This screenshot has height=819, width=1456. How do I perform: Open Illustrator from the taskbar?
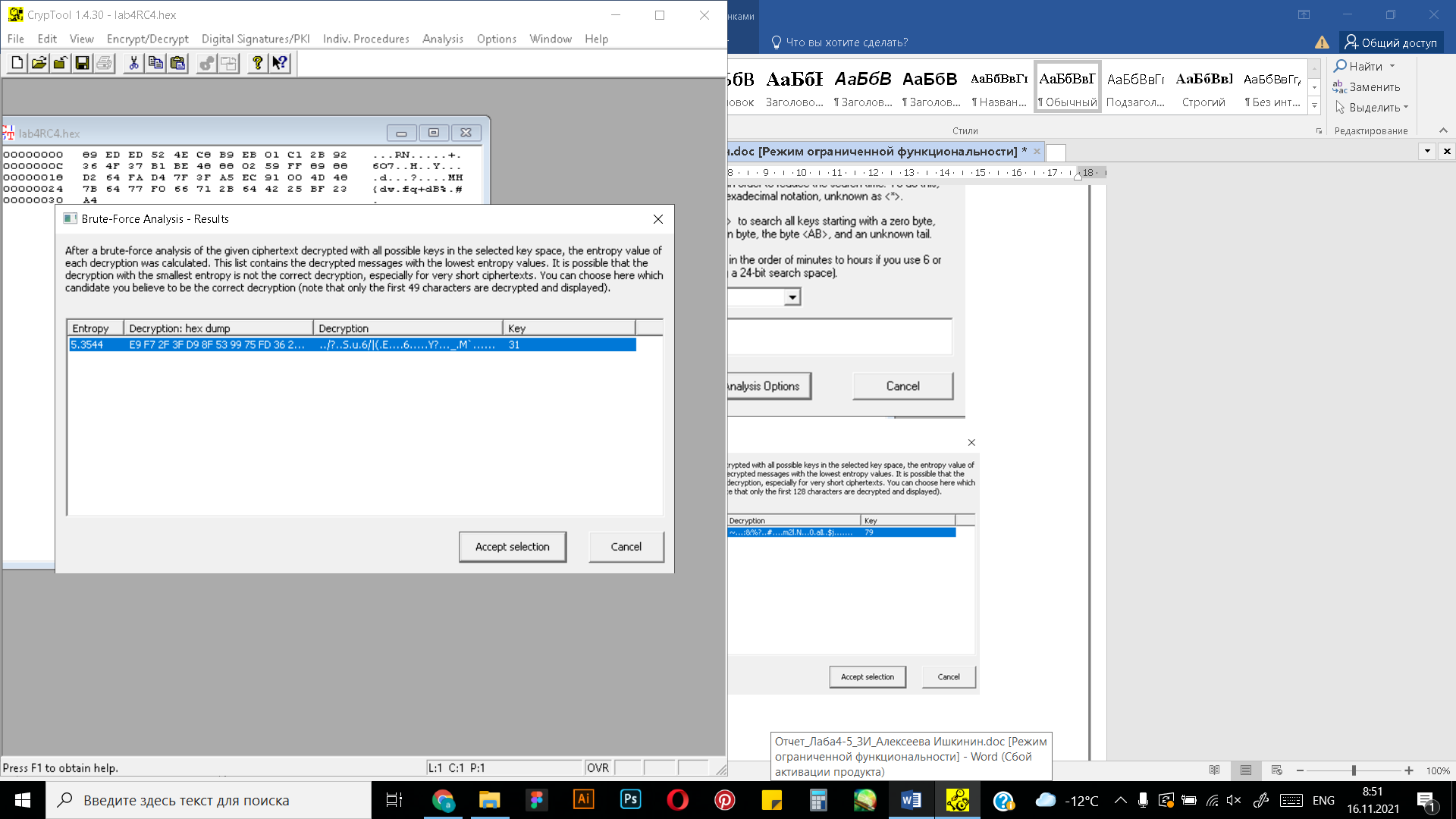click(x=583, y=800)
